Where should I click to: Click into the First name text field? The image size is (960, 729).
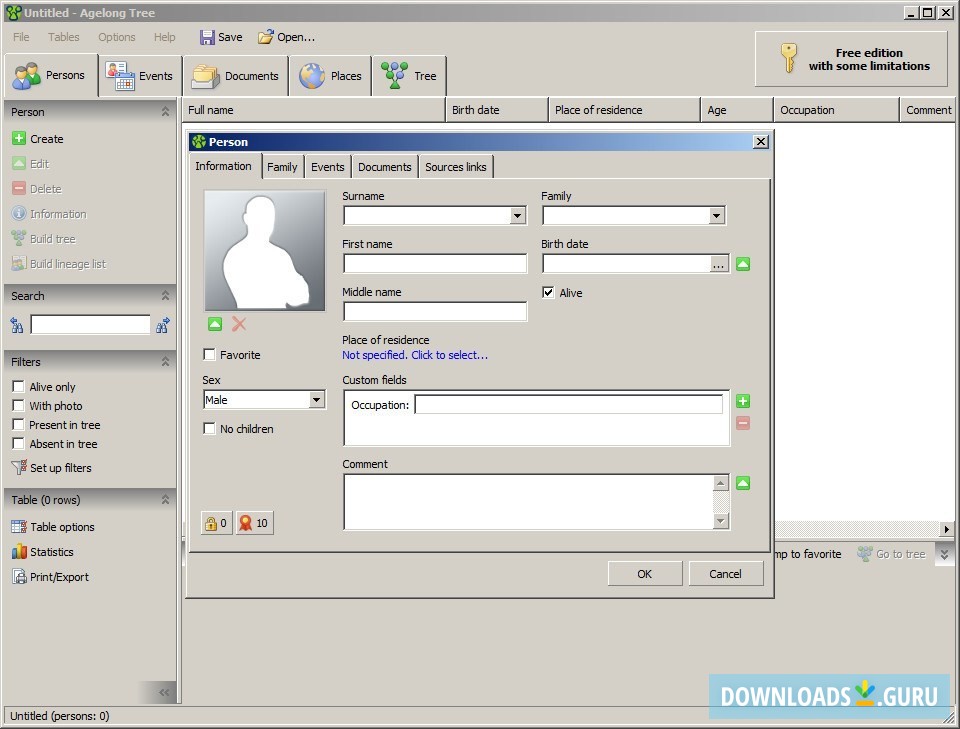(434, 264)
